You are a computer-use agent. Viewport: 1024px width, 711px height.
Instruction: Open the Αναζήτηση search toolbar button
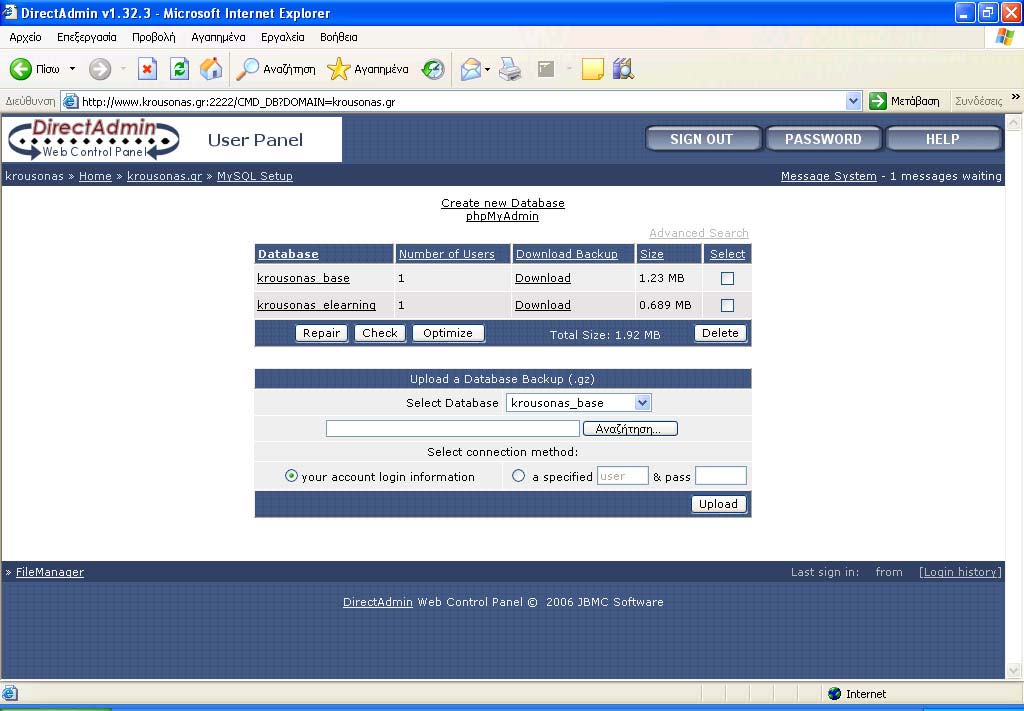276,69
